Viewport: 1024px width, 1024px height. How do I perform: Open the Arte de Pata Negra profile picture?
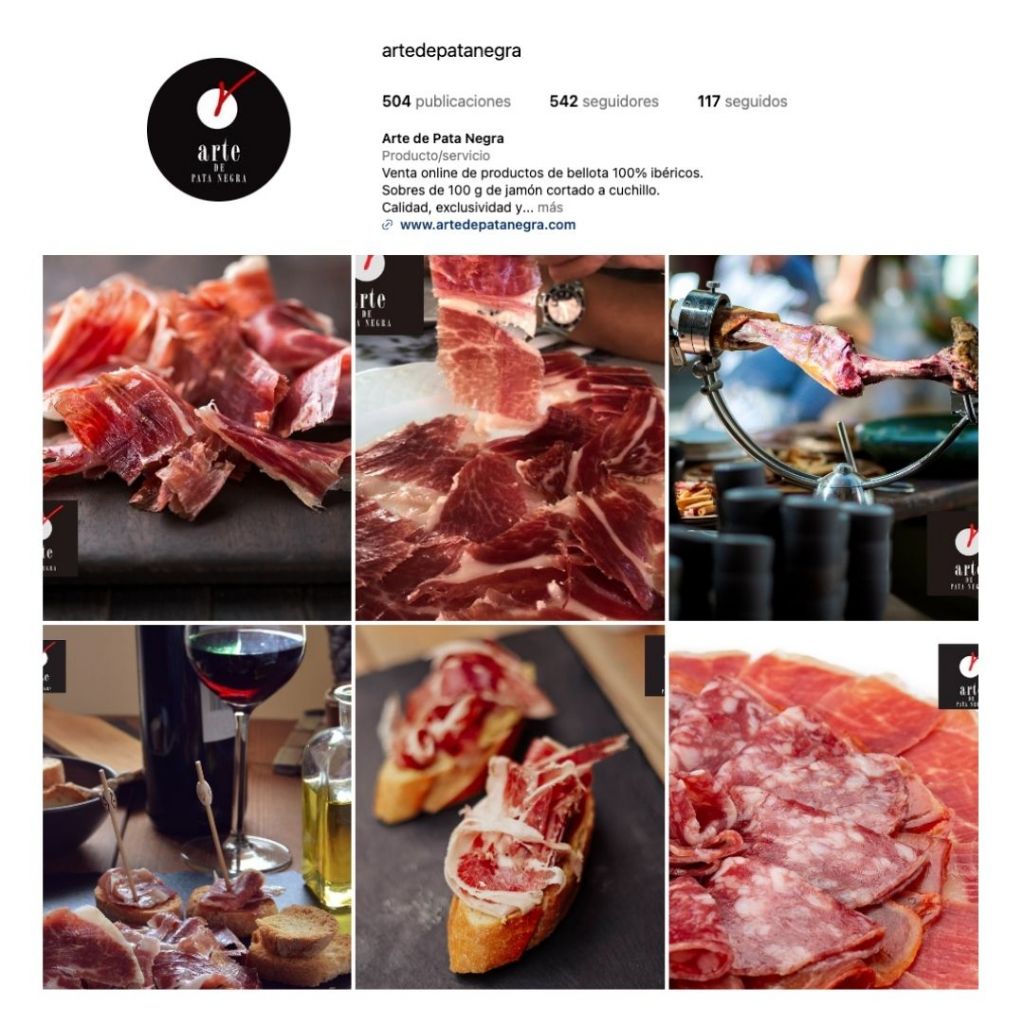[x=218, y=129]
